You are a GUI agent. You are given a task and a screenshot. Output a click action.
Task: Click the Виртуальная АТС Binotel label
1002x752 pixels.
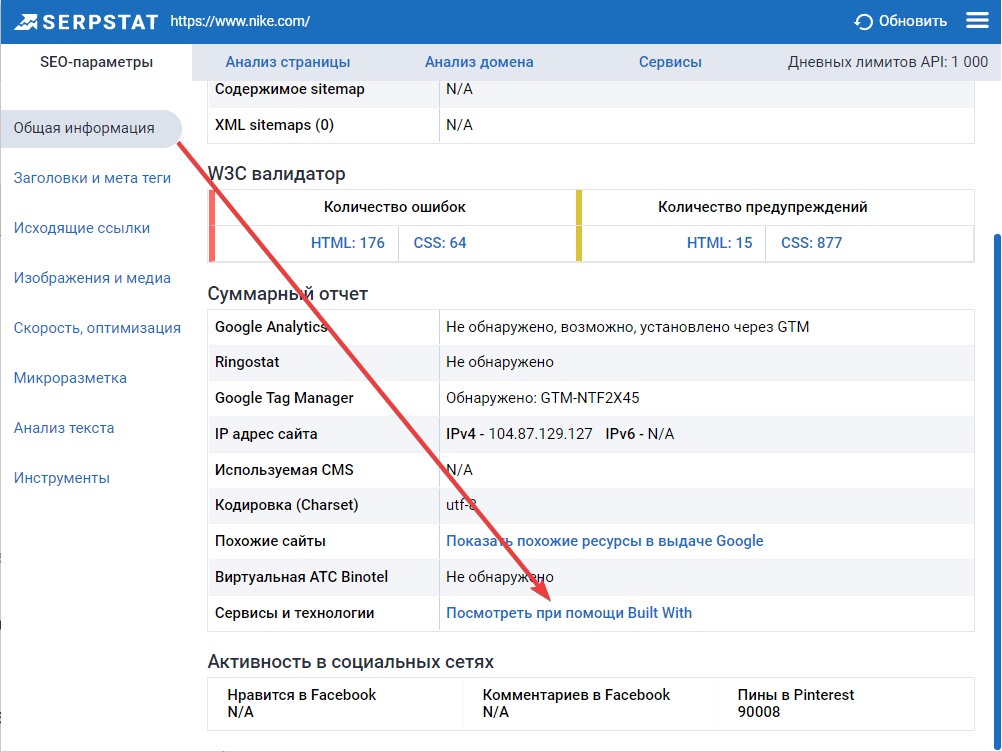(301, 577)
